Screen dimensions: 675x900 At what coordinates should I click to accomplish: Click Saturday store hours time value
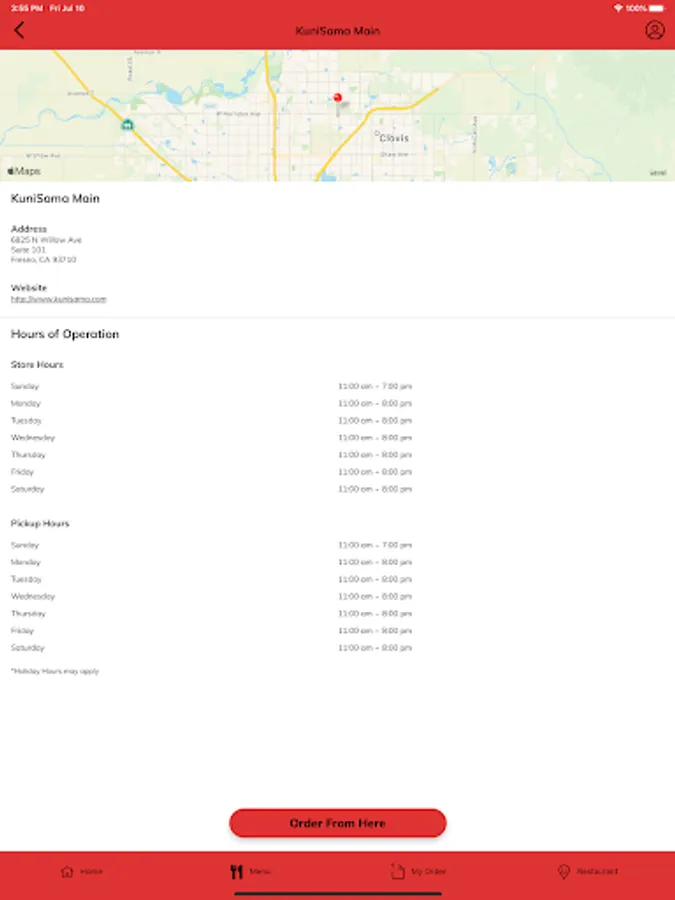click(375, 489)
